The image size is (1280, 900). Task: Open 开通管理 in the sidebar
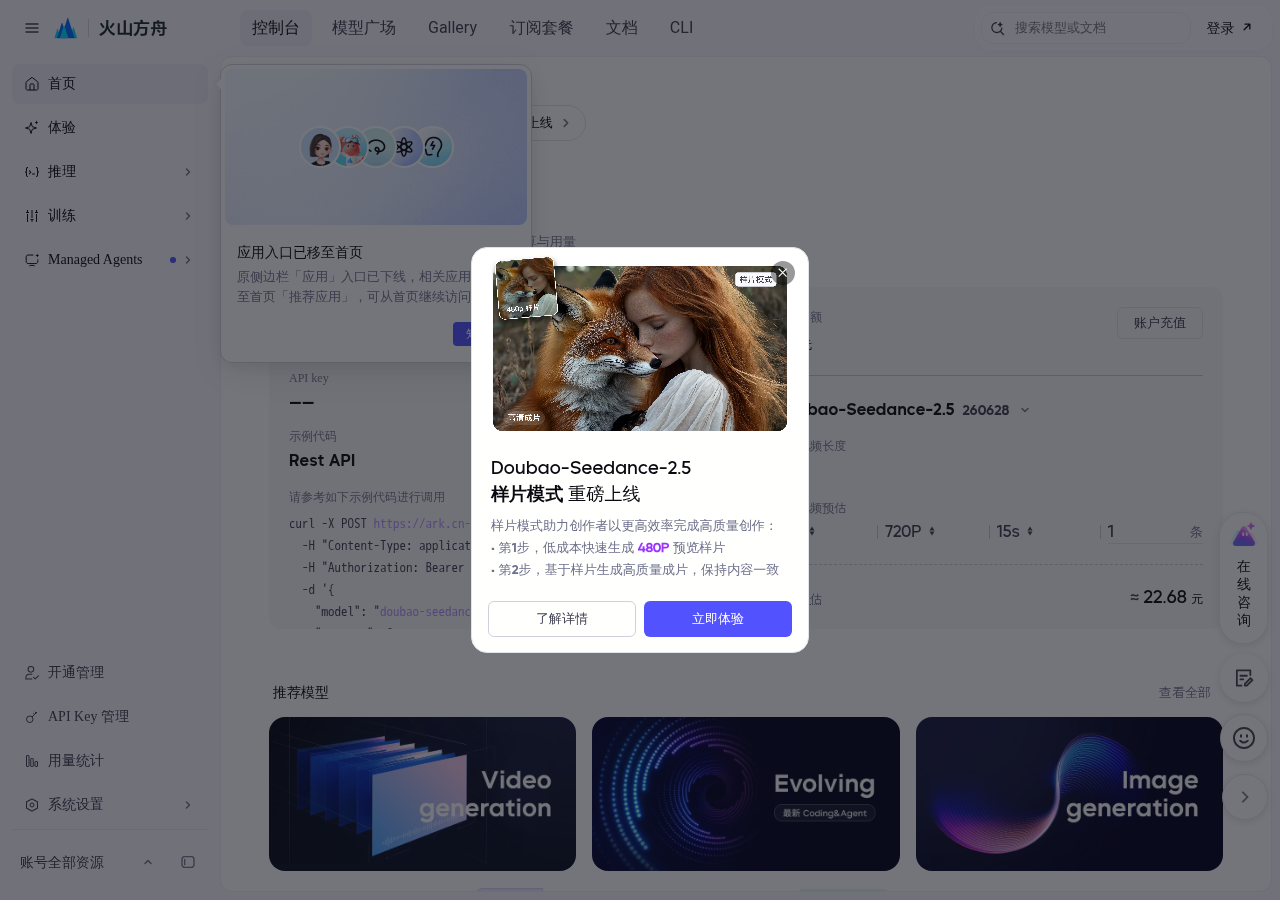click(x=110, y=673)
